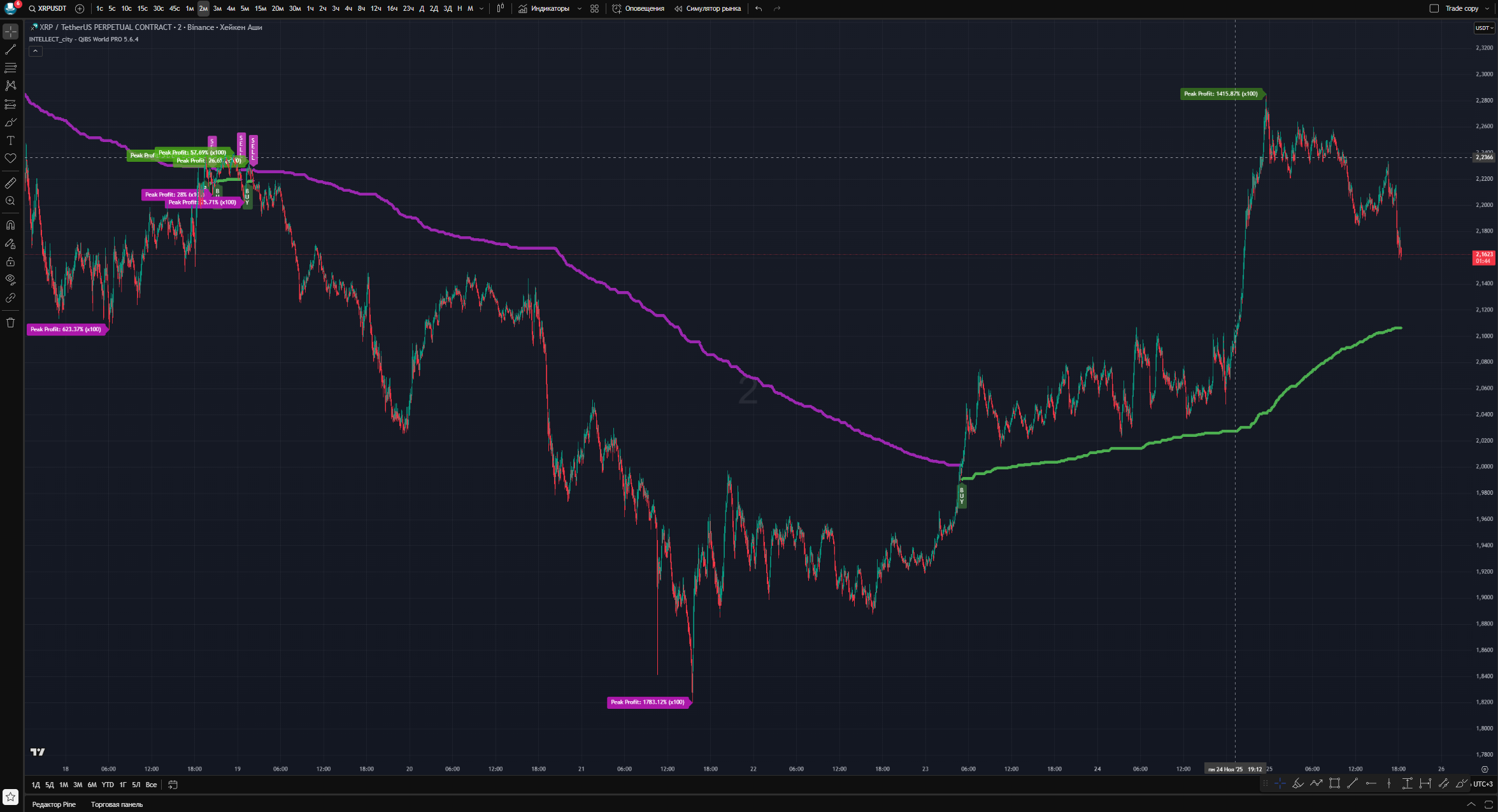Toggle the magnet mode
This screenshot has height=812, width=1498.
(11, 225)
